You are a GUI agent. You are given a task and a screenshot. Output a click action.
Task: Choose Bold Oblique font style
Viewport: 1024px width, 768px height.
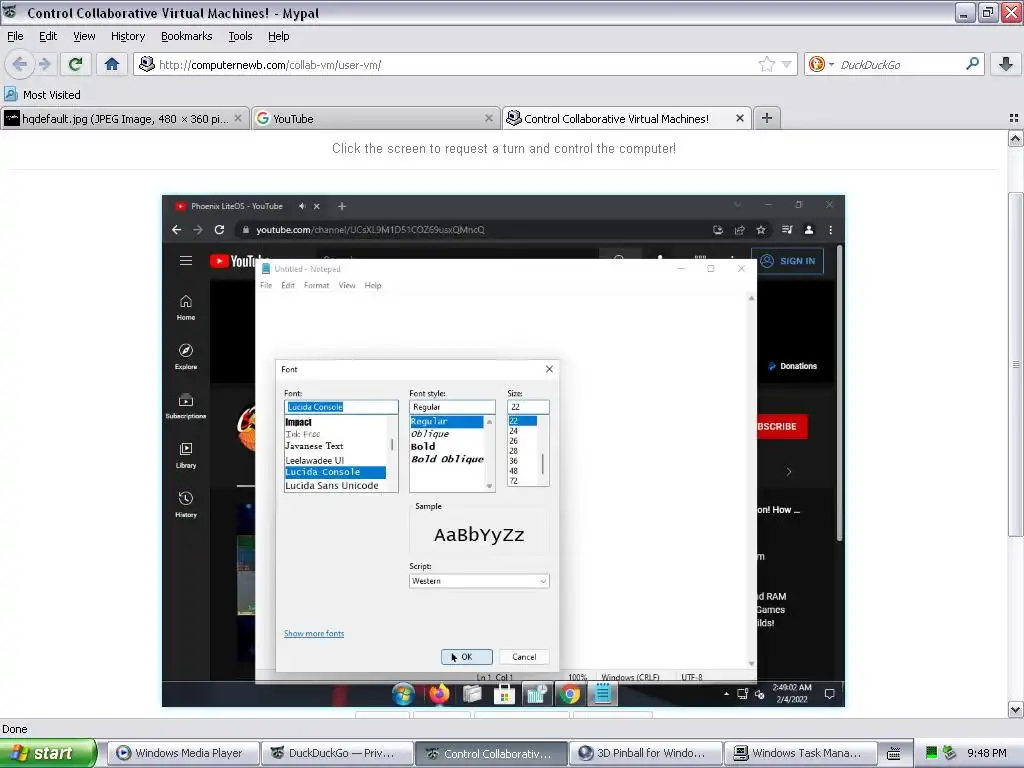pyautogui.click(x=447, y=459)
